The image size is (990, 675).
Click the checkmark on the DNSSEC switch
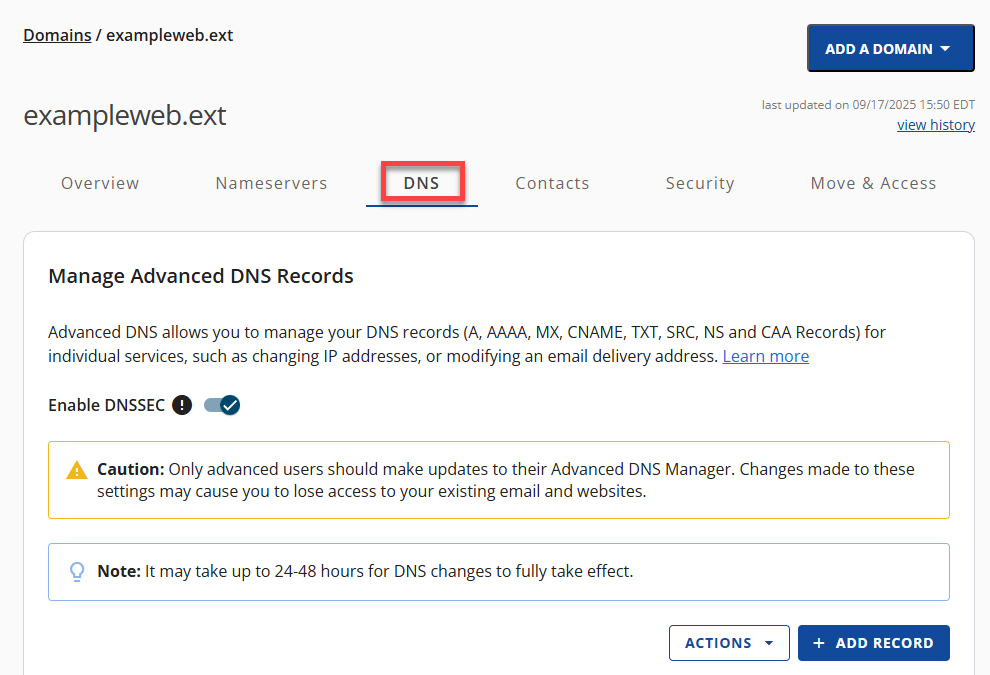229,405
